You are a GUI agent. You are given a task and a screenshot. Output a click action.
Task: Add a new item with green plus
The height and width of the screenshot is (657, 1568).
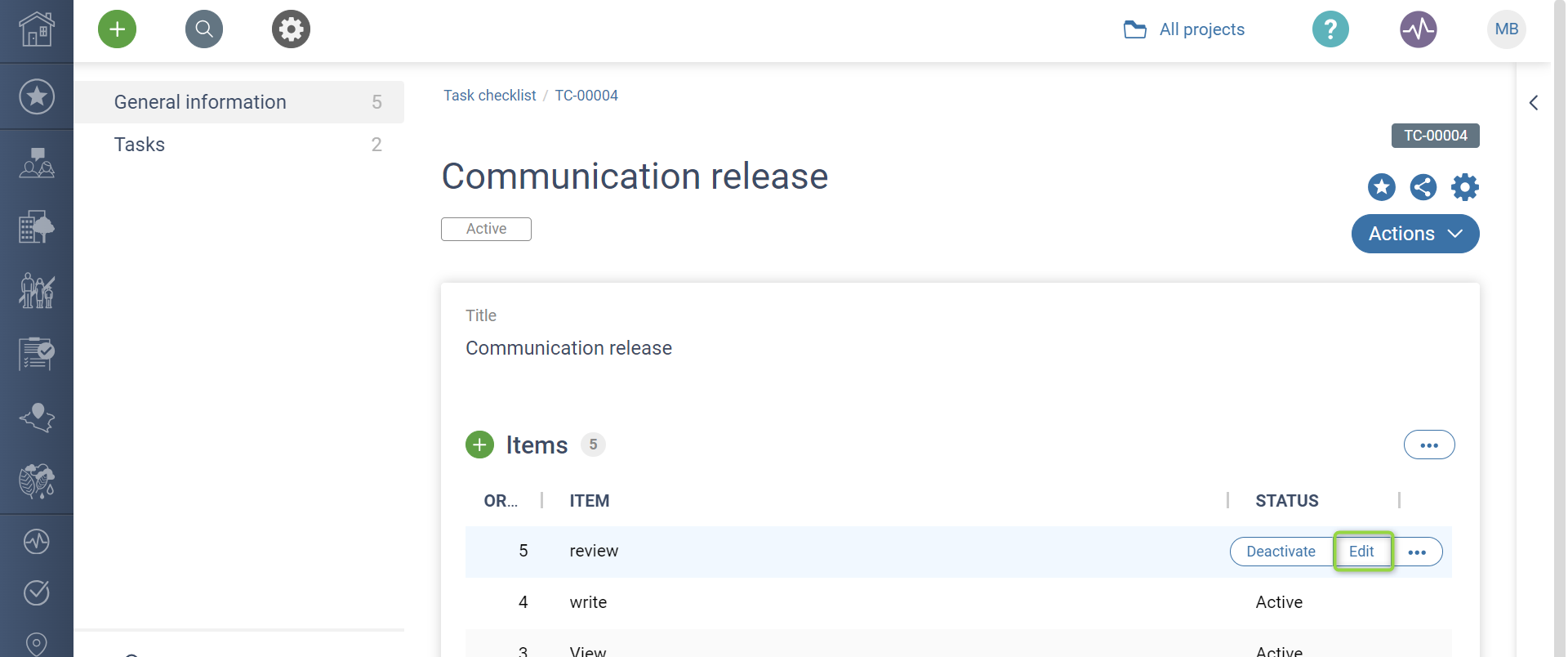(x=479, y=445)
